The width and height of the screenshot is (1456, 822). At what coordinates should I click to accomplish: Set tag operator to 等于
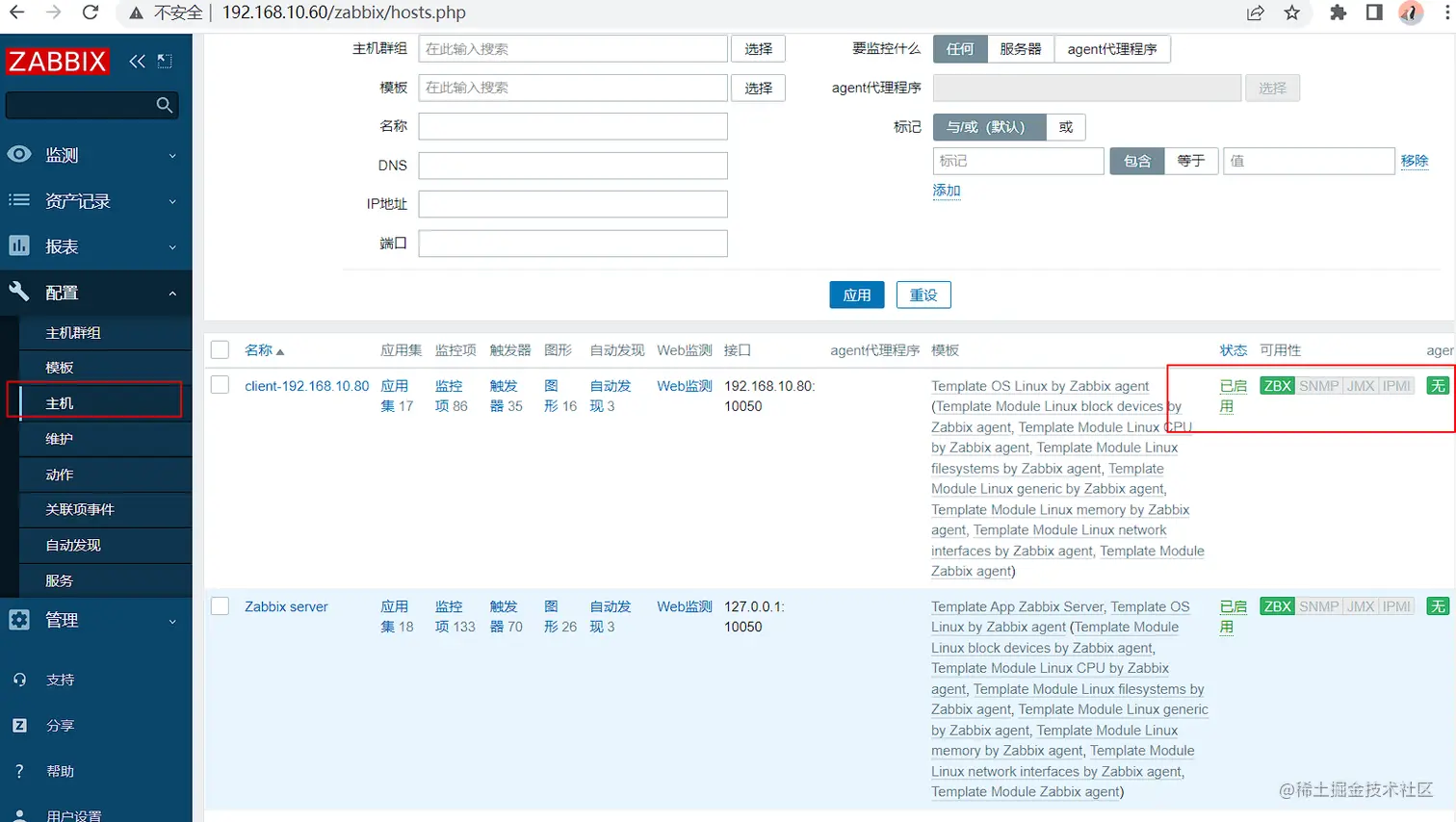pos(1191,161)
